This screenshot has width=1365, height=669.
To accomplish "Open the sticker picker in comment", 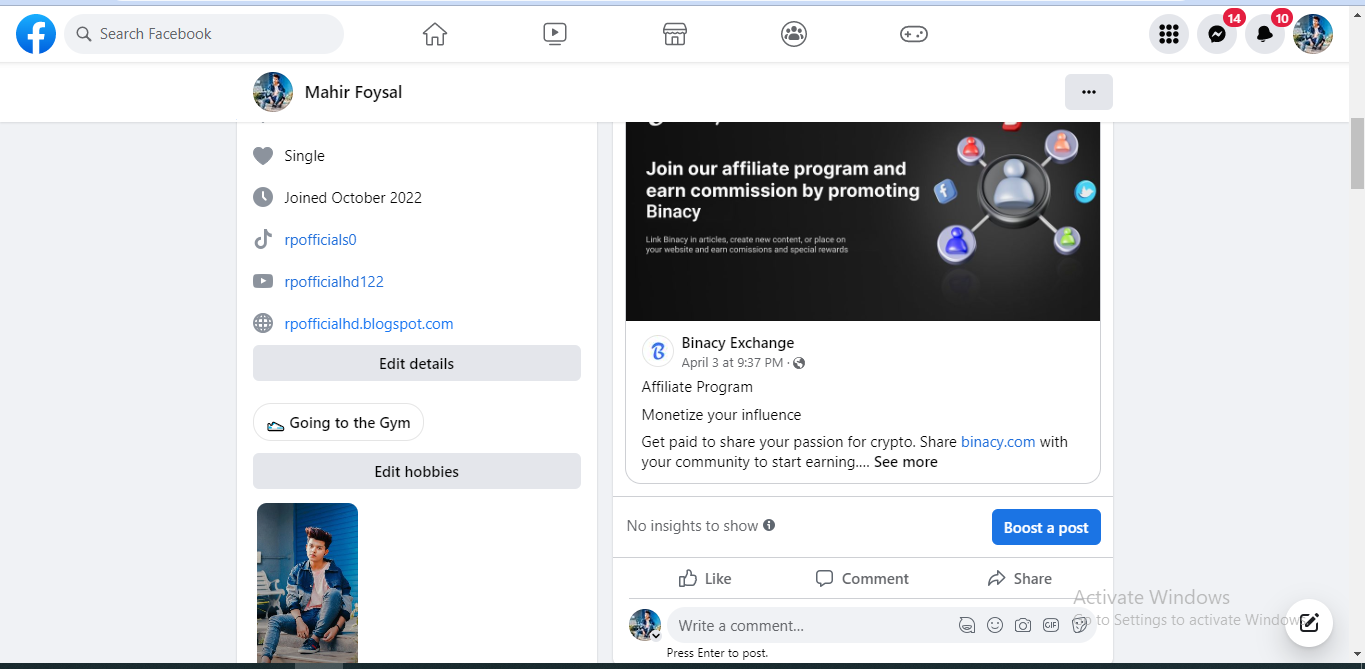I will pyautogui.click(x=1079, y=625).
